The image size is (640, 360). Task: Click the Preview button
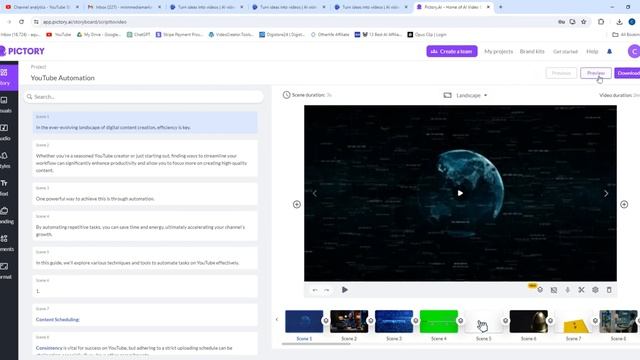(596, 73)
